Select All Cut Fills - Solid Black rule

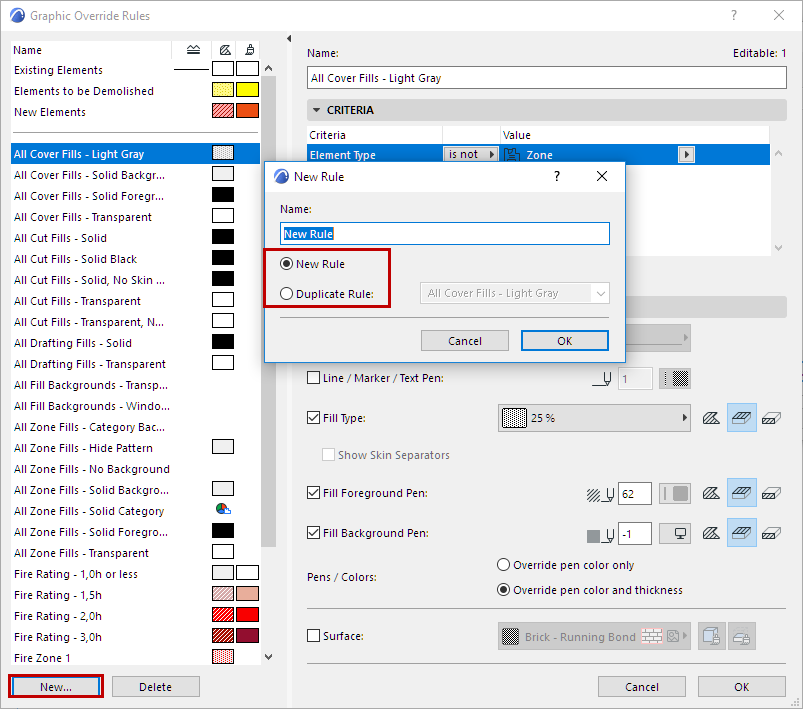tap(136, 259)
